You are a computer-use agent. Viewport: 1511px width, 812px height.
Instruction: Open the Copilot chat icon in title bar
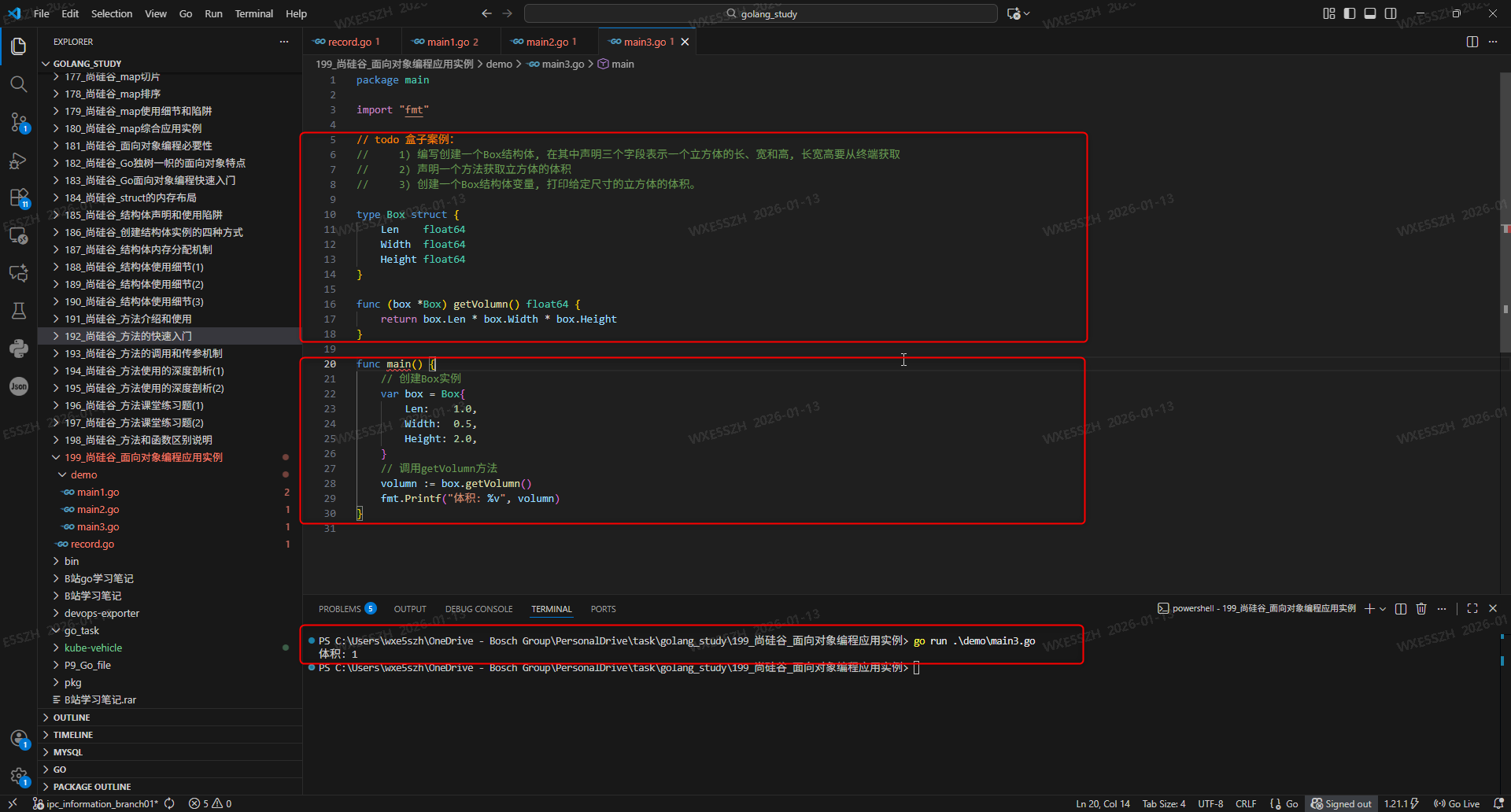[x=1014, y=13]
